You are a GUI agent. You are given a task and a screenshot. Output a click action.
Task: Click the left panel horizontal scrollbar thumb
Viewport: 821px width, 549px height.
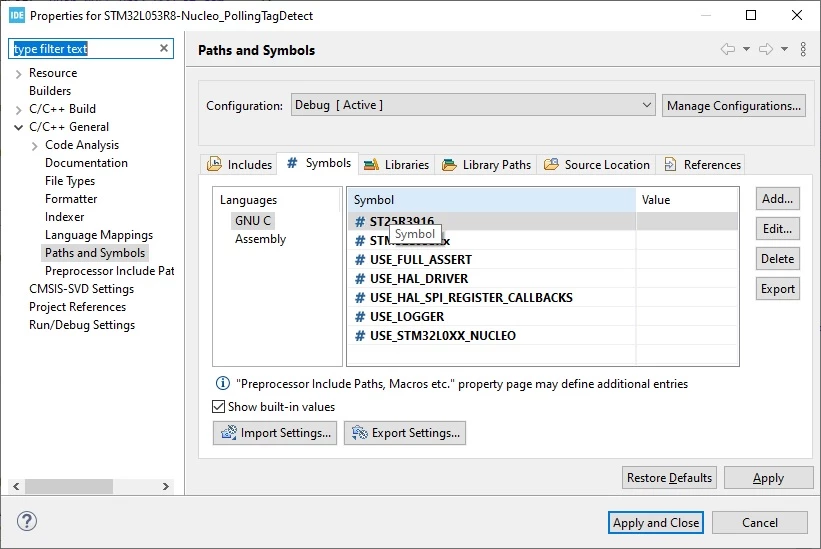[x=69, y=486]
